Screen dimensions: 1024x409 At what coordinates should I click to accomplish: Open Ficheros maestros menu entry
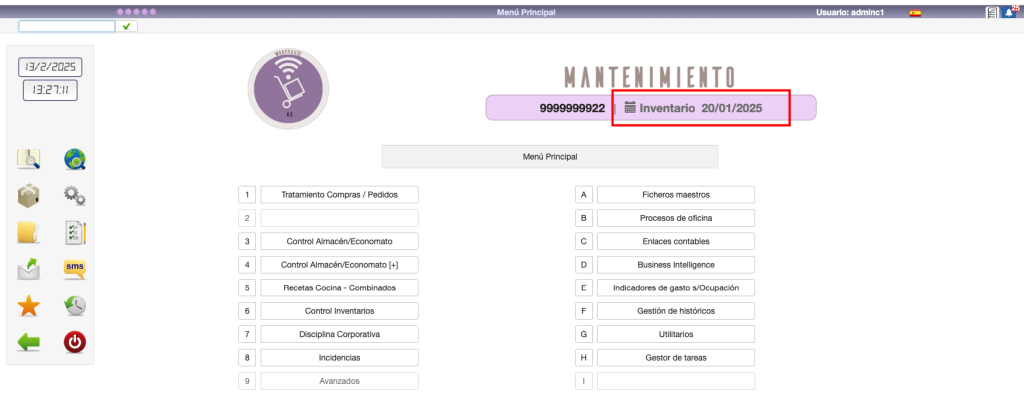(675, 194)
